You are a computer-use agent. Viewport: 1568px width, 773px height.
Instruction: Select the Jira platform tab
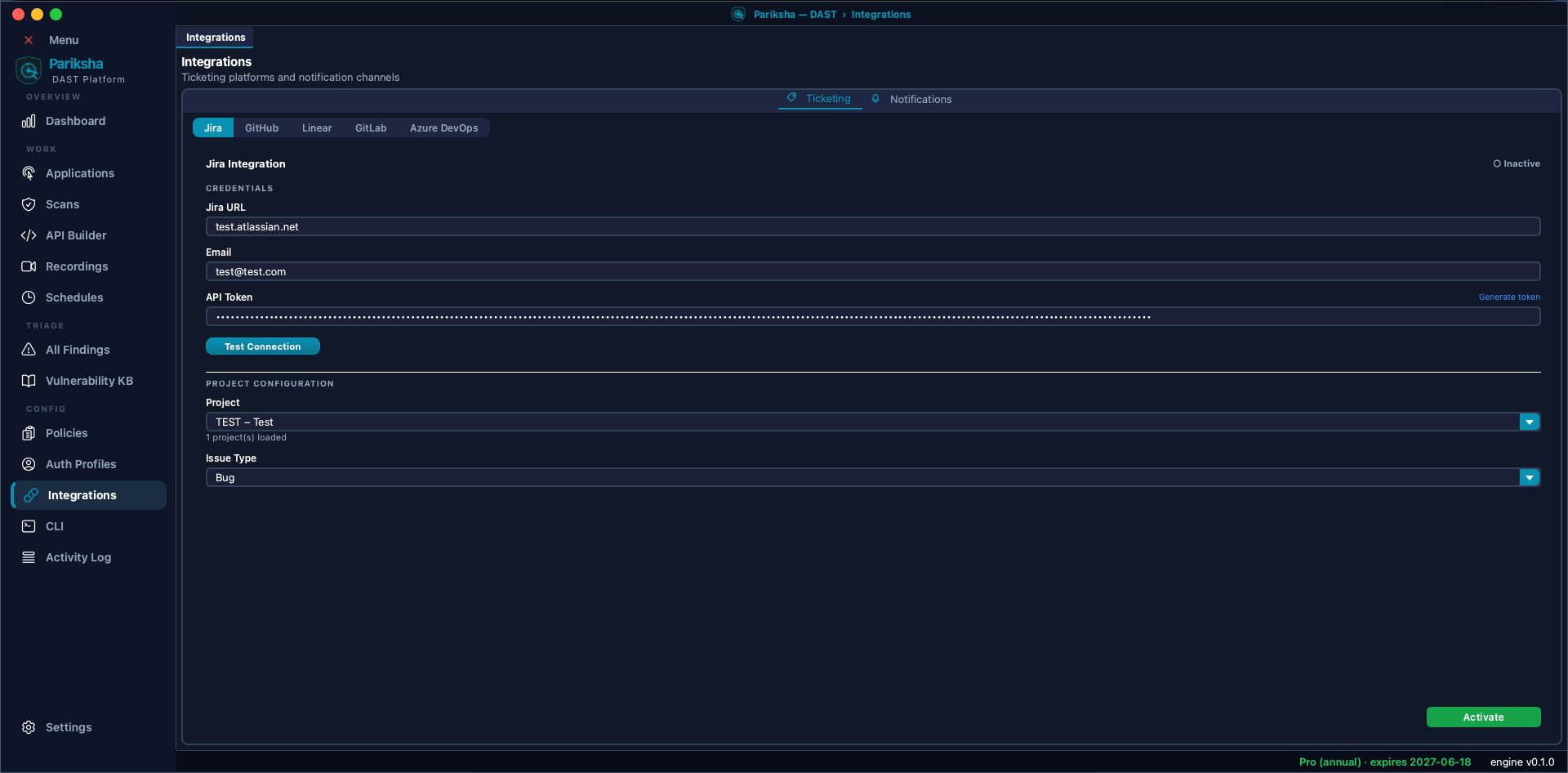click(x=213, y=127)
